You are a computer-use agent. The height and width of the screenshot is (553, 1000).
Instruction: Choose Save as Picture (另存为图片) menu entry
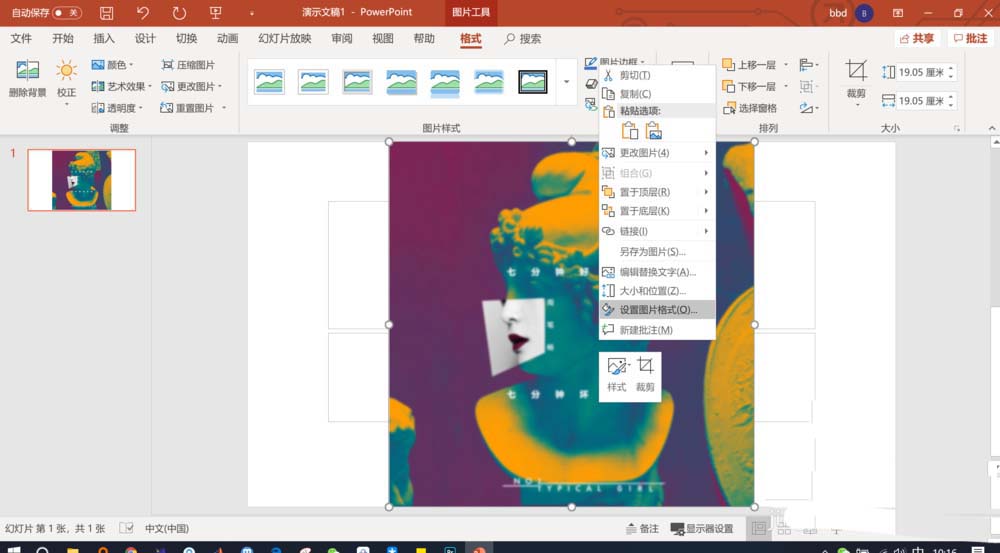click(x=657, y=251)
